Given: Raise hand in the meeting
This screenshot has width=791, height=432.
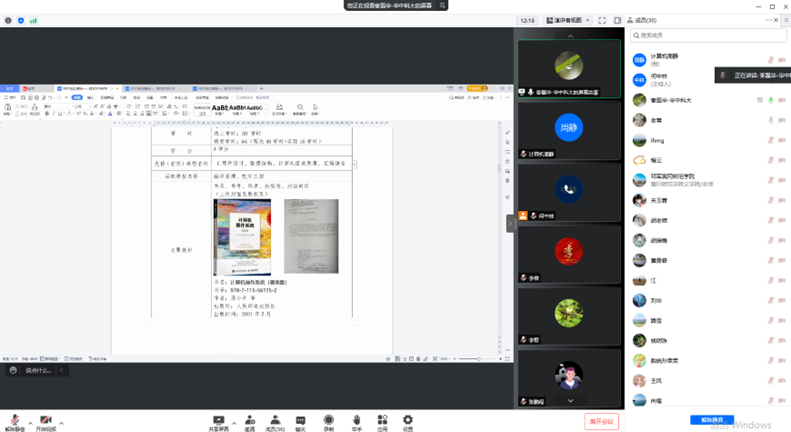Looking at the screenshot, I should tap(356, 422).
